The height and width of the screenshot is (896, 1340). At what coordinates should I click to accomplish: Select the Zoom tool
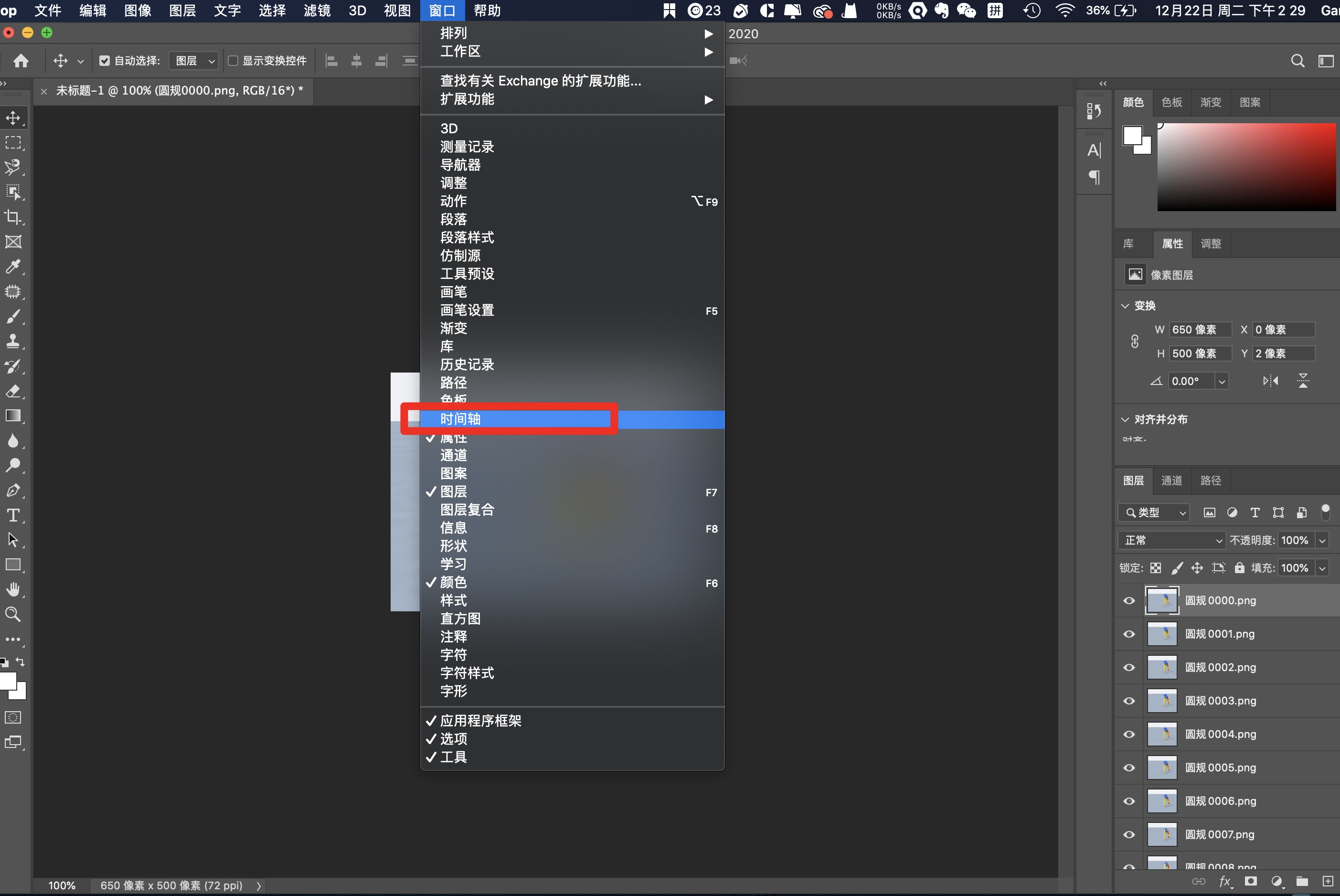tap(12, 614)
